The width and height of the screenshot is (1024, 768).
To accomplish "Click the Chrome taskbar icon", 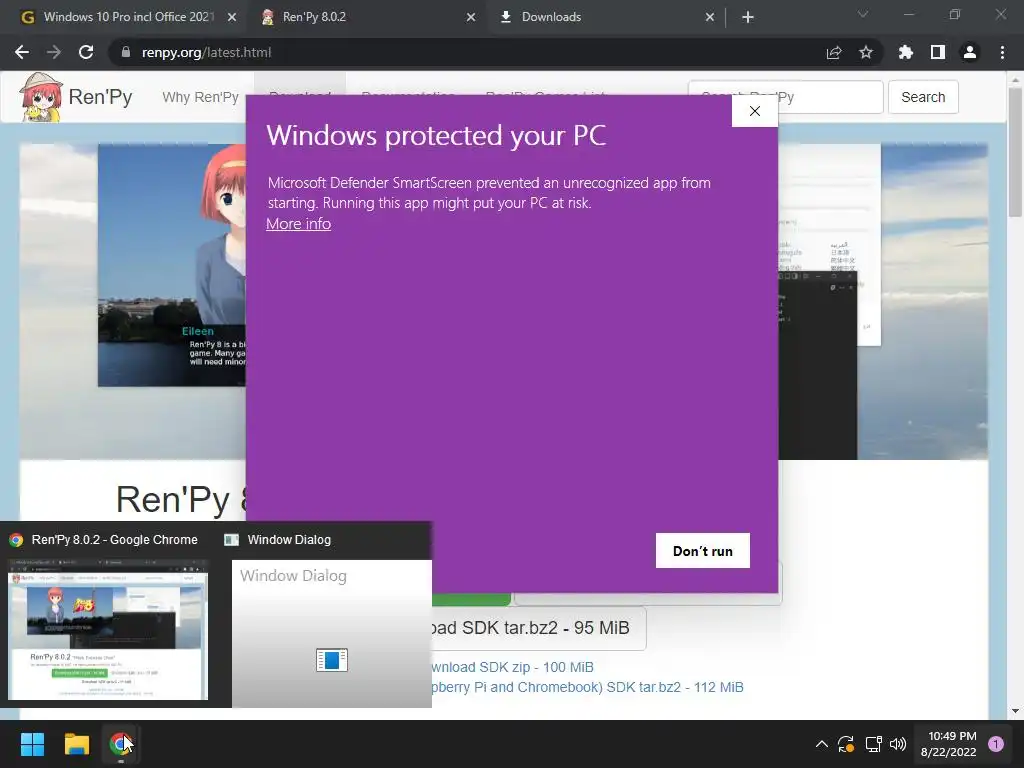I will coord(121,744).
